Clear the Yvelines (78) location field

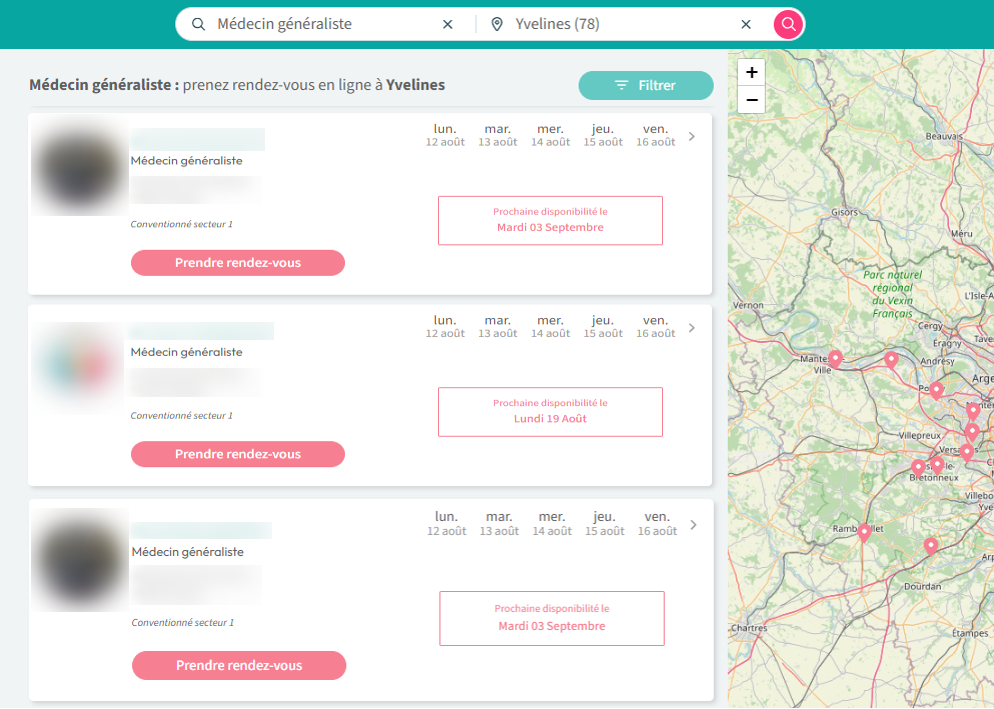click(745, 24)
